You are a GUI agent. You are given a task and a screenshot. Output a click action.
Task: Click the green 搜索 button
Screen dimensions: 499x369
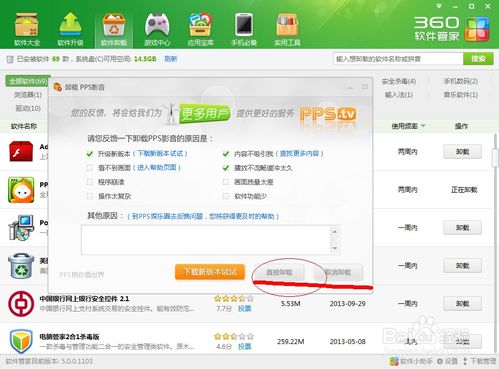coord(478,59)
